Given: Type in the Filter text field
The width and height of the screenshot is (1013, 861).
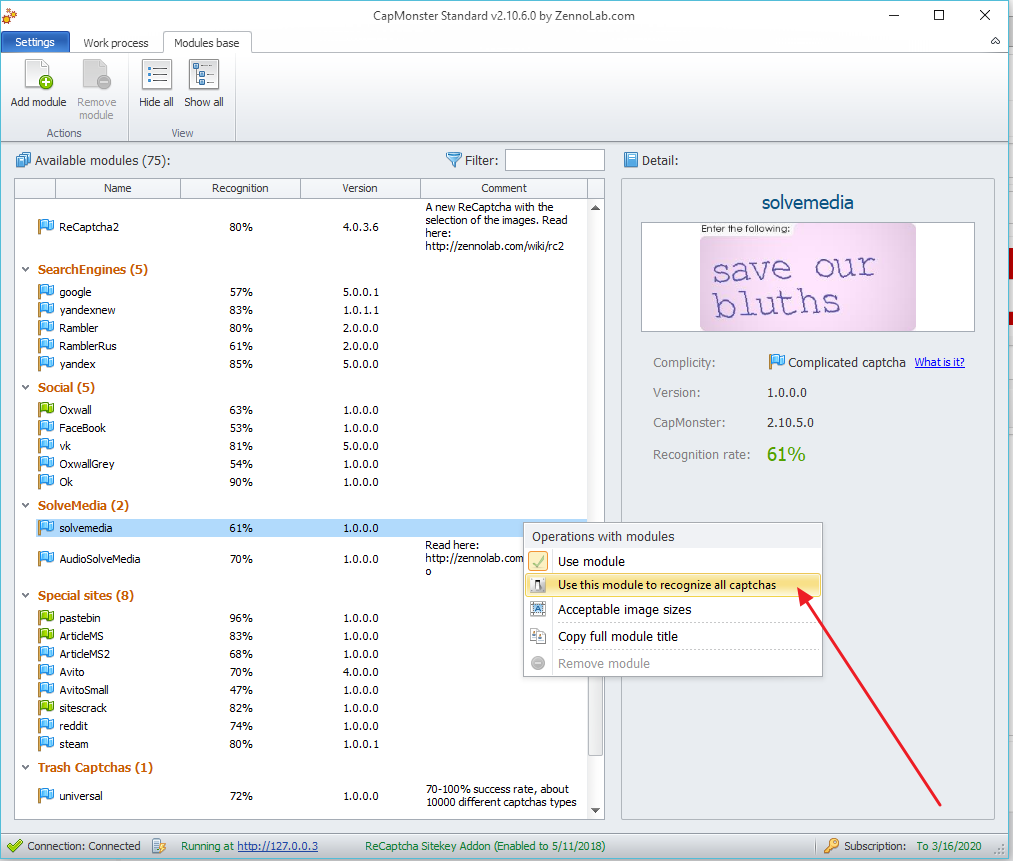Looking at the screenshot, I should (x=554, y=160).
